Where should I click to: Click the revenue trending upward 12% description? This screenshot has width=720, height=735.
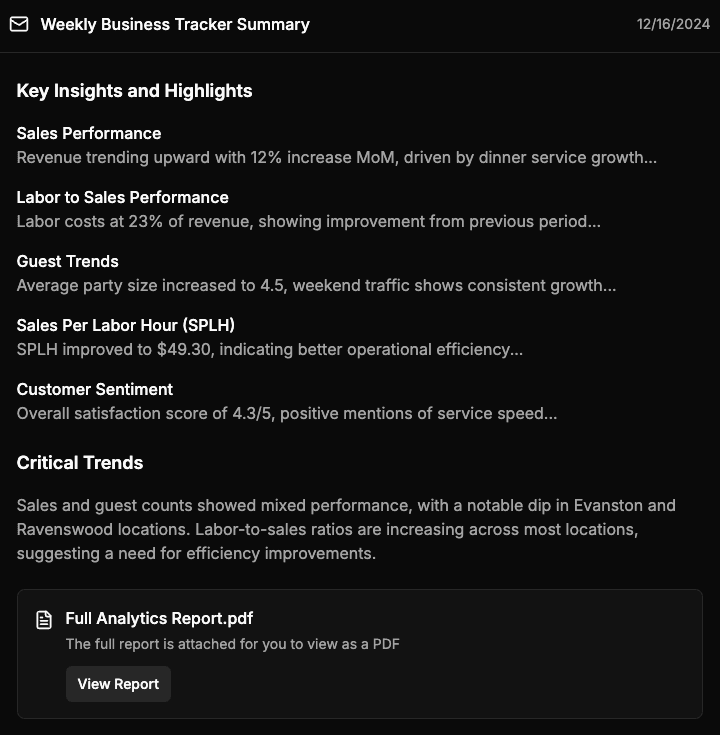336,158
